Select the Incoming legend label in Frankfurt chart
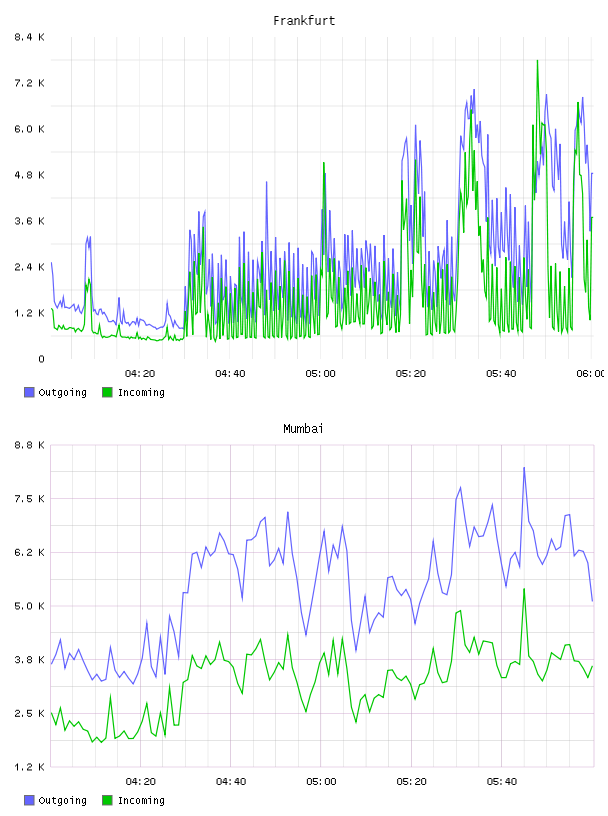Viewport: 608px width, 816px height. [141, 393]
